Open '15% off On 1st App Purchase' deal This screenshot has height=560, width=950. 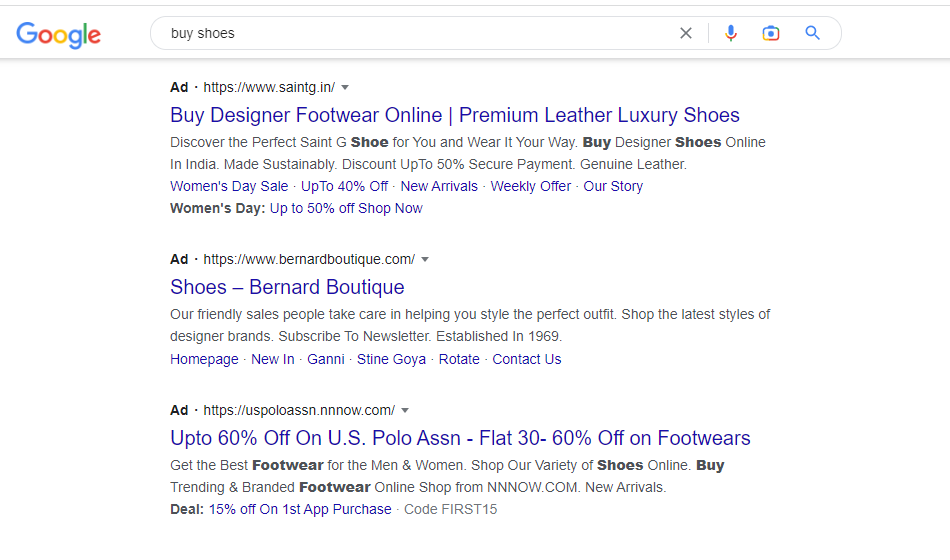[x=300, y=509]
